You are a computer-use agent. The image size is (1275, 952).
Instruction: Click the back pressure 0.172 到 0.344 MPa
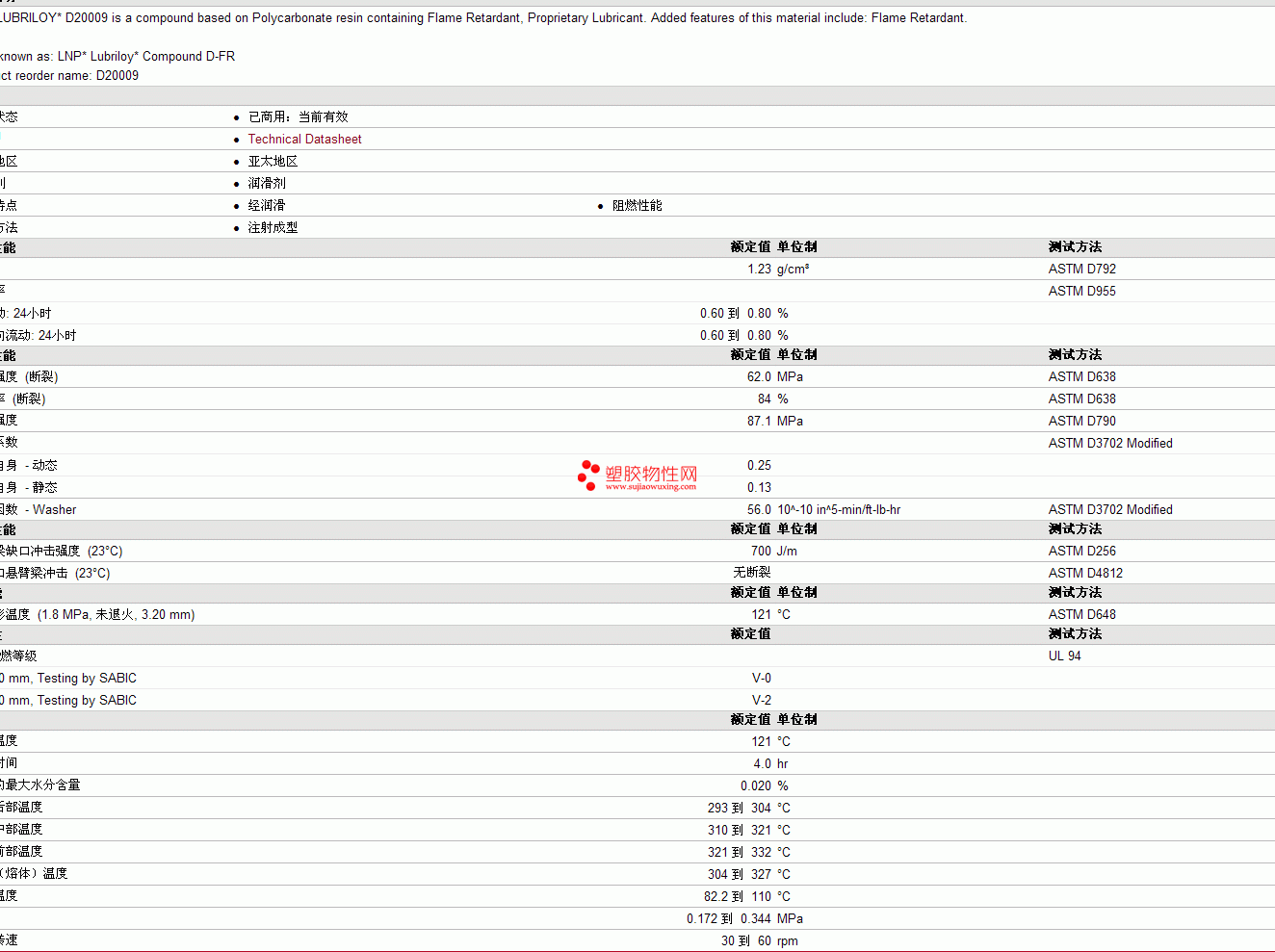(x=744, y=918)
